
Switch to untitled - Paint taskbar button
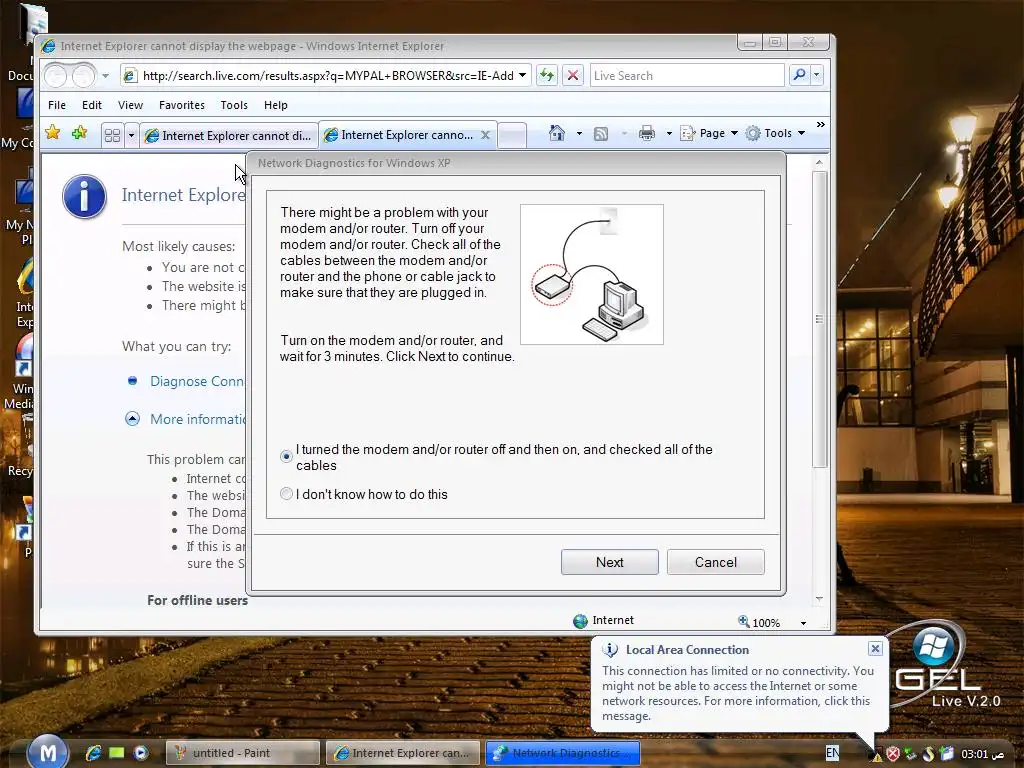[242, 753]
